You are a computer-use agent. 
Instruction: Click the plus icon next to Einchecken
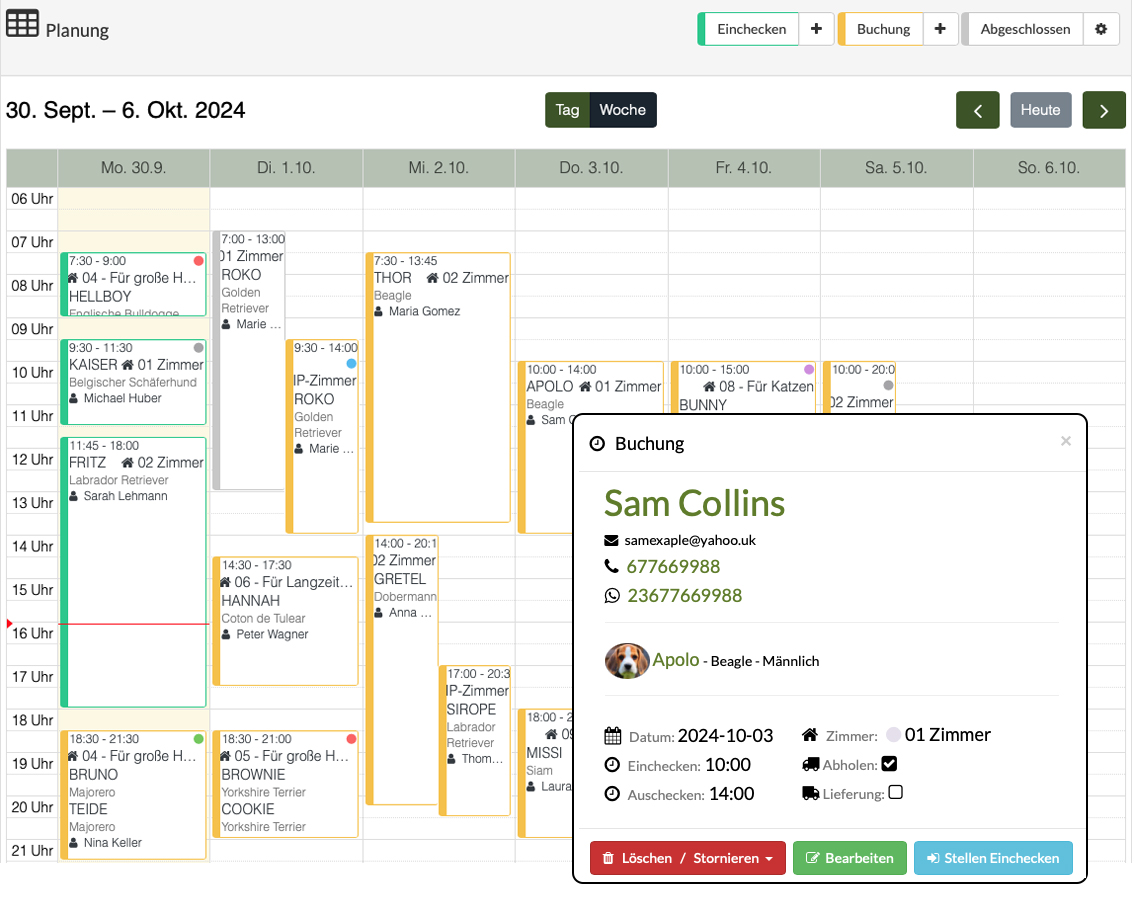click(x=816, y=29)
